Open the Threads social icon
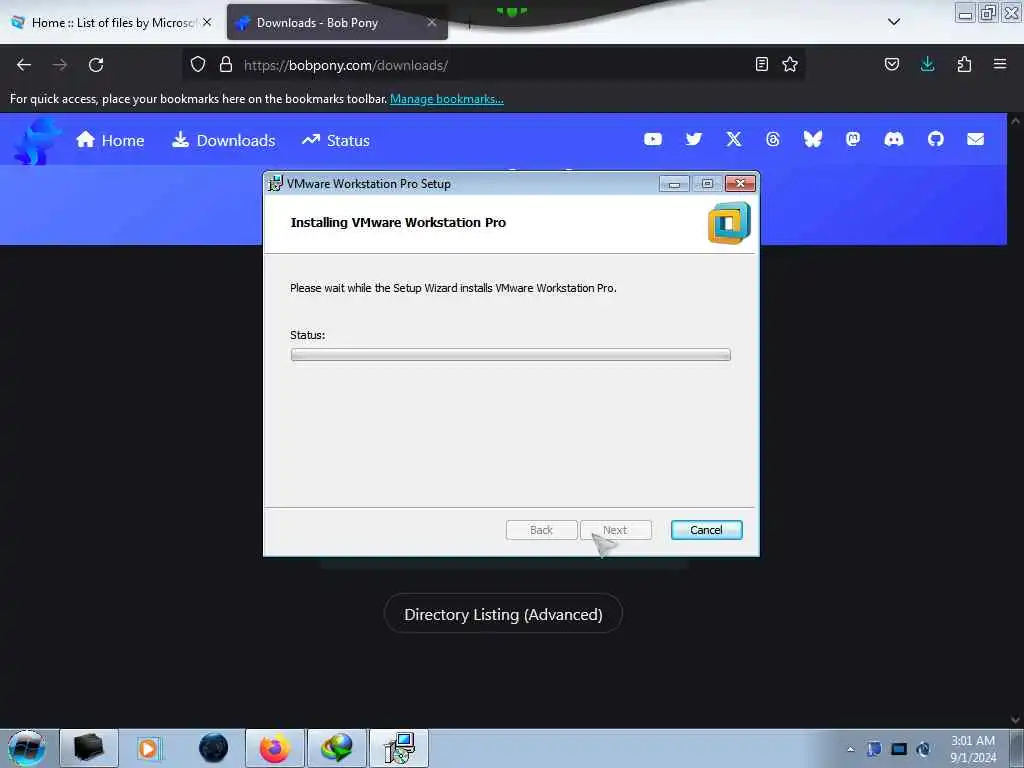 [x=773, y=139]
